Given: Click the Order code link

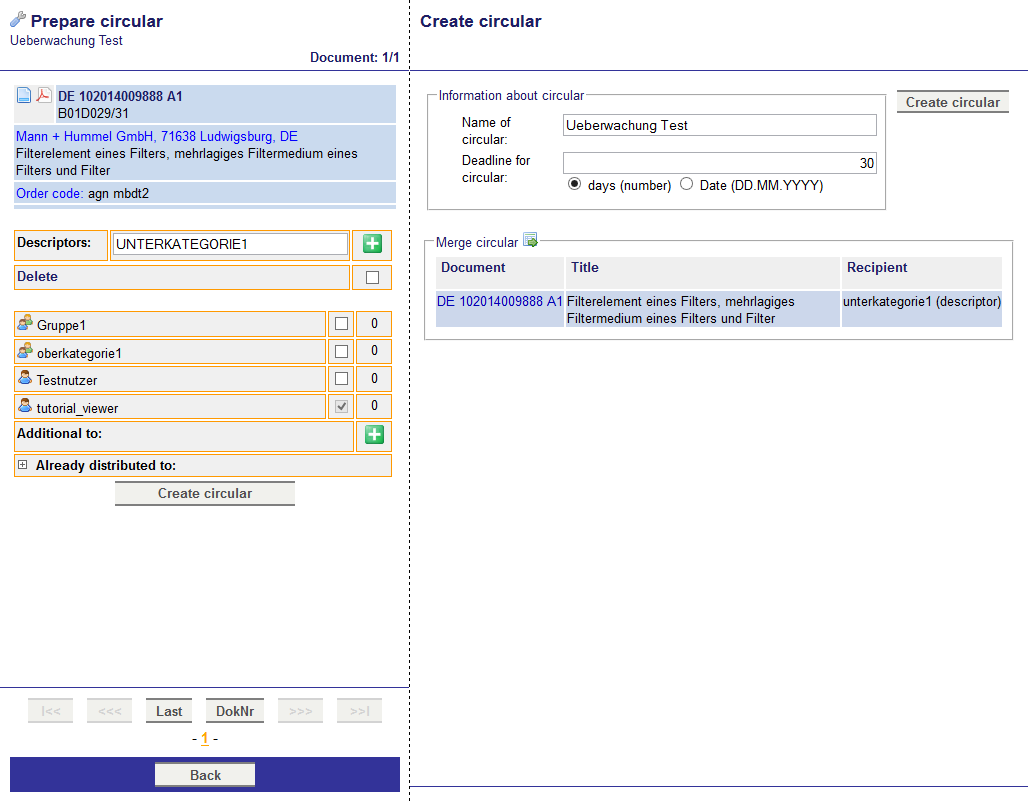Looking at the screenshot, I should click(x=50, y=193).
